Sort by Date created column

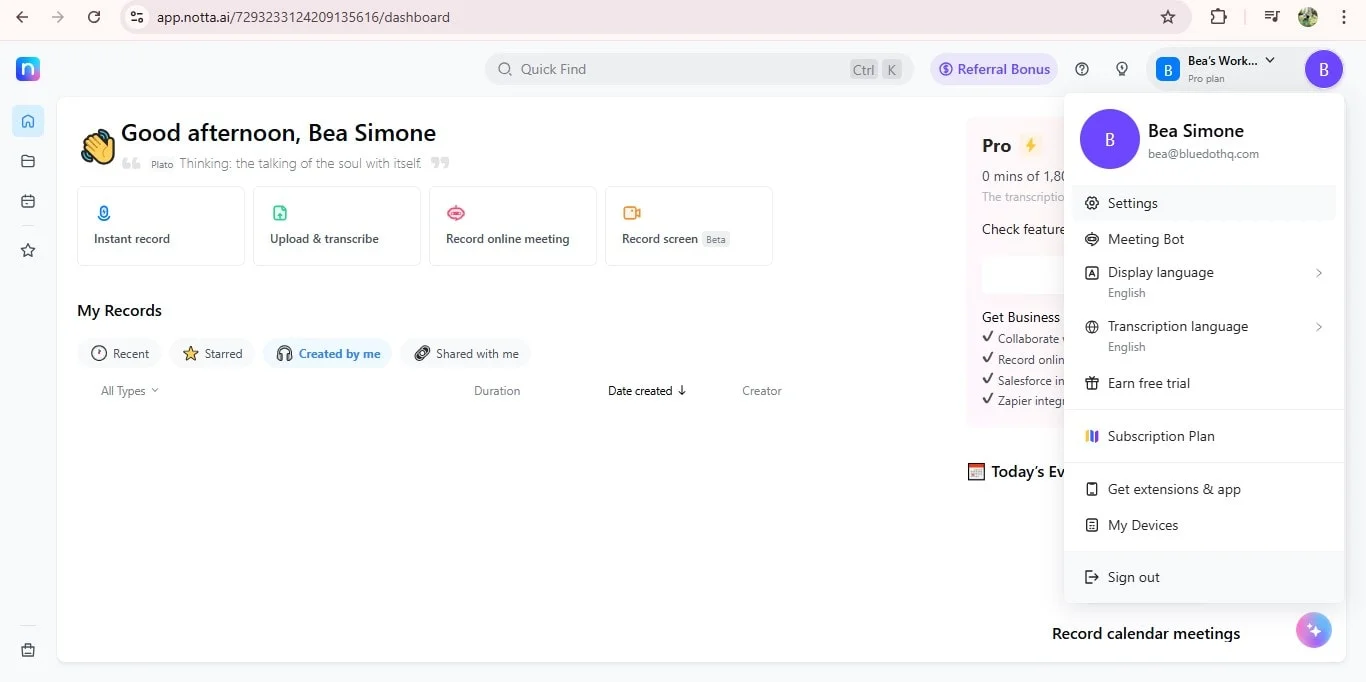point(647,391)
